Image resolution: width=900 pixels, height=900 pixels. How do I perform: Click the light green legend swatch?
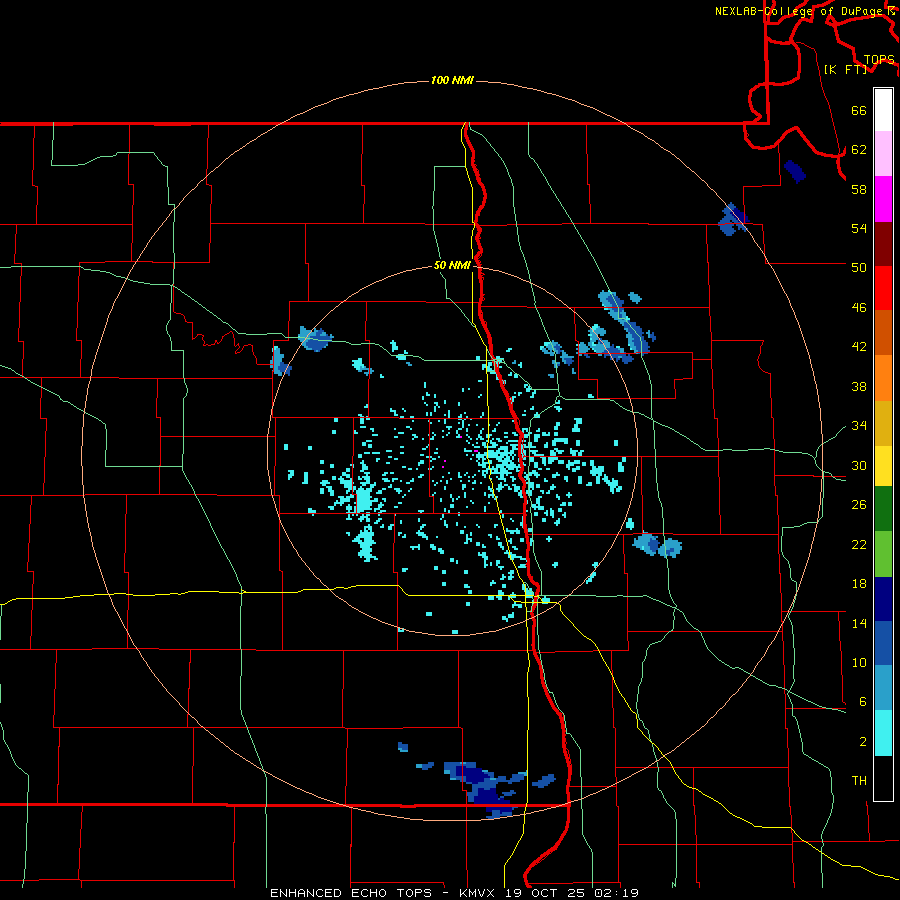click(x=883, y=554)
